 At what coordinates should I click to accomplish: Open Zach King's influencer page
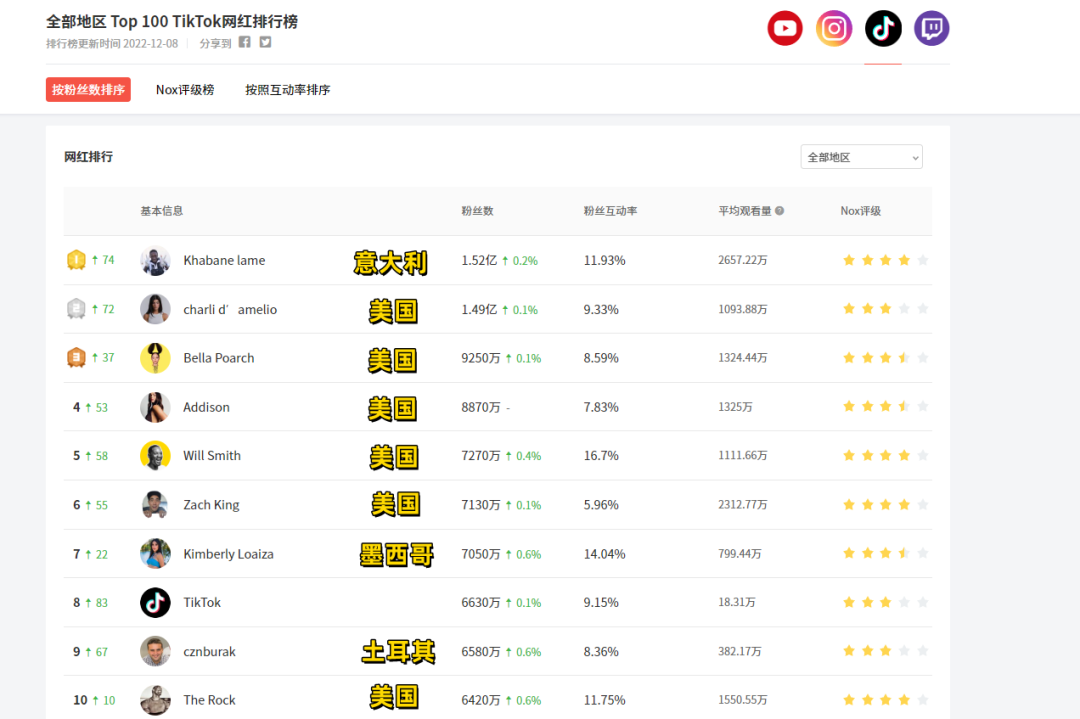tap(211, 505)
